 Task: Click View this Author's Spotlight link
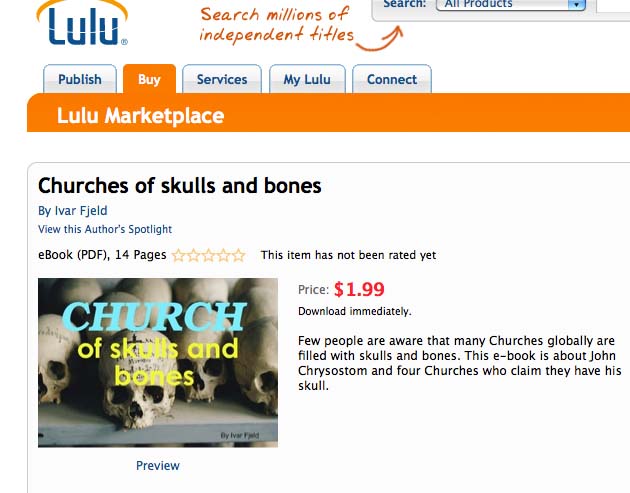tap(105, 229)
